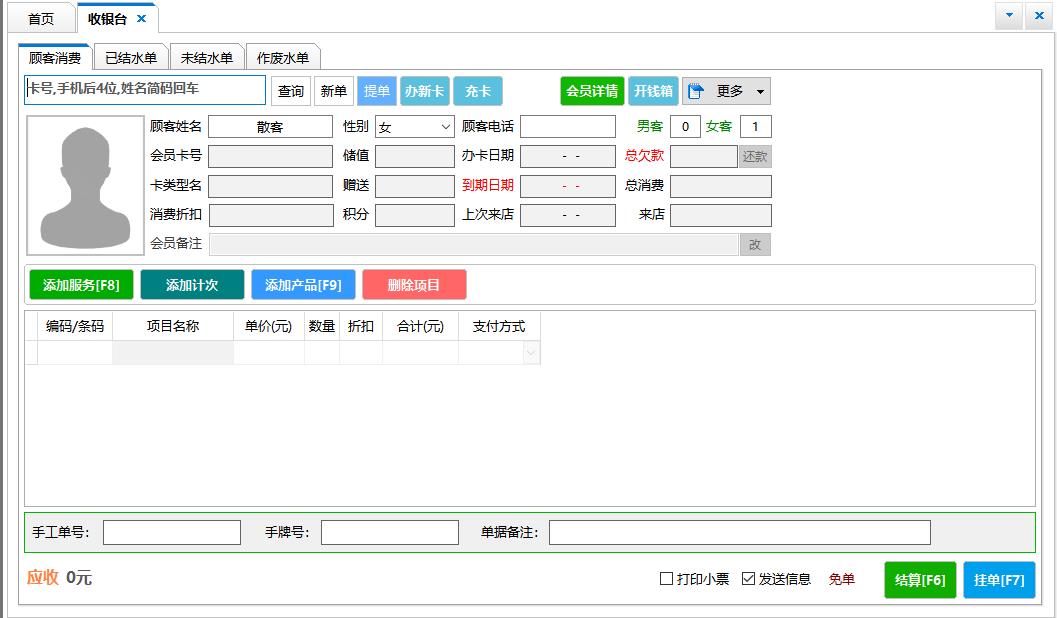Click the 充卡 recharge button

click(x=477, y=91)
